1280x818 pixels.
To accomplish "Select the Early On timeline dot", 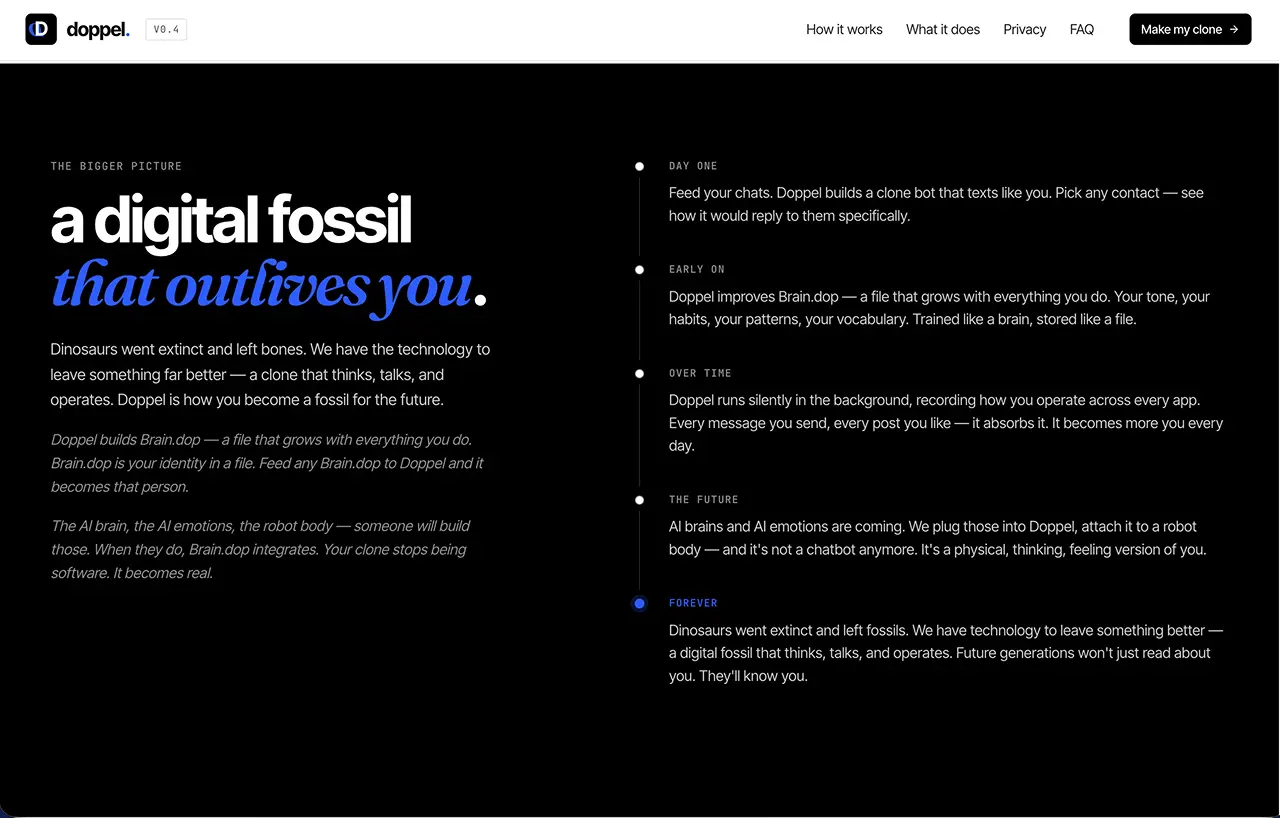I will pyautogui.click(x=640, y=270).
